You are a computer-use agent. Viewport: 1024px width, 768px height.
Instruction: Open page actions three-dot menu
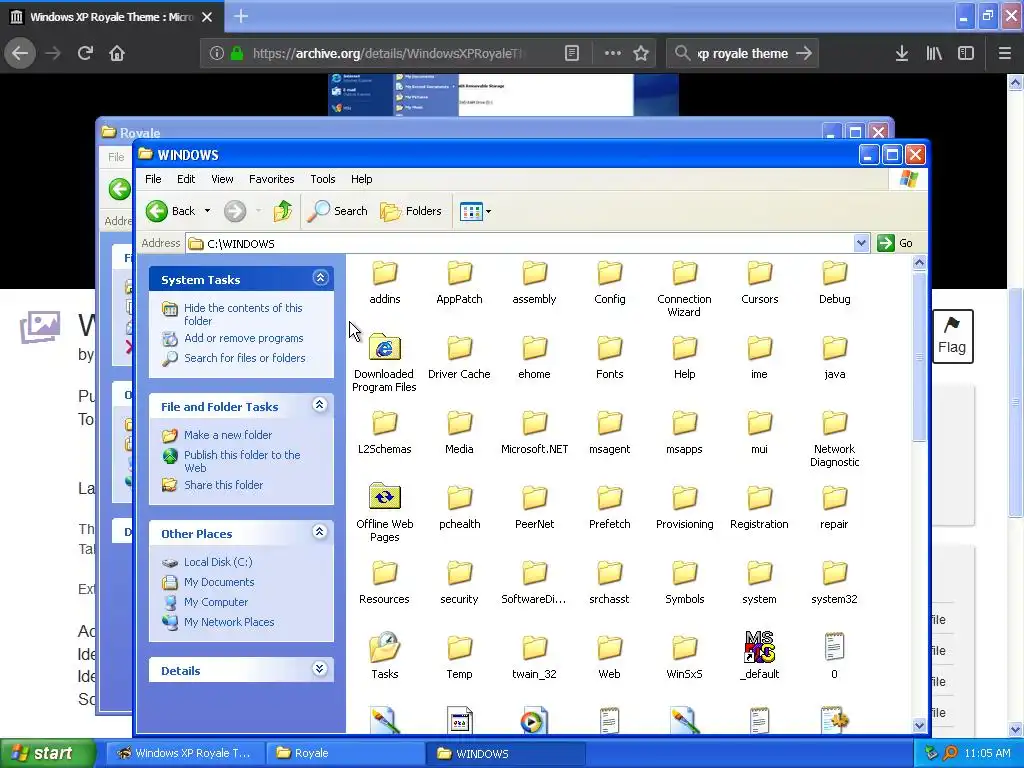pos(613,53)
